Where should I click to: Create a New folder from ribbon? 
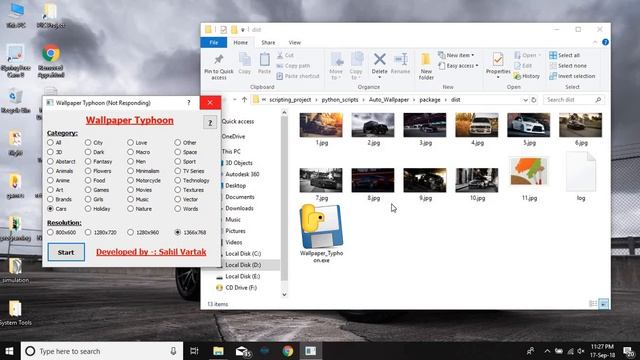[426, 65]
